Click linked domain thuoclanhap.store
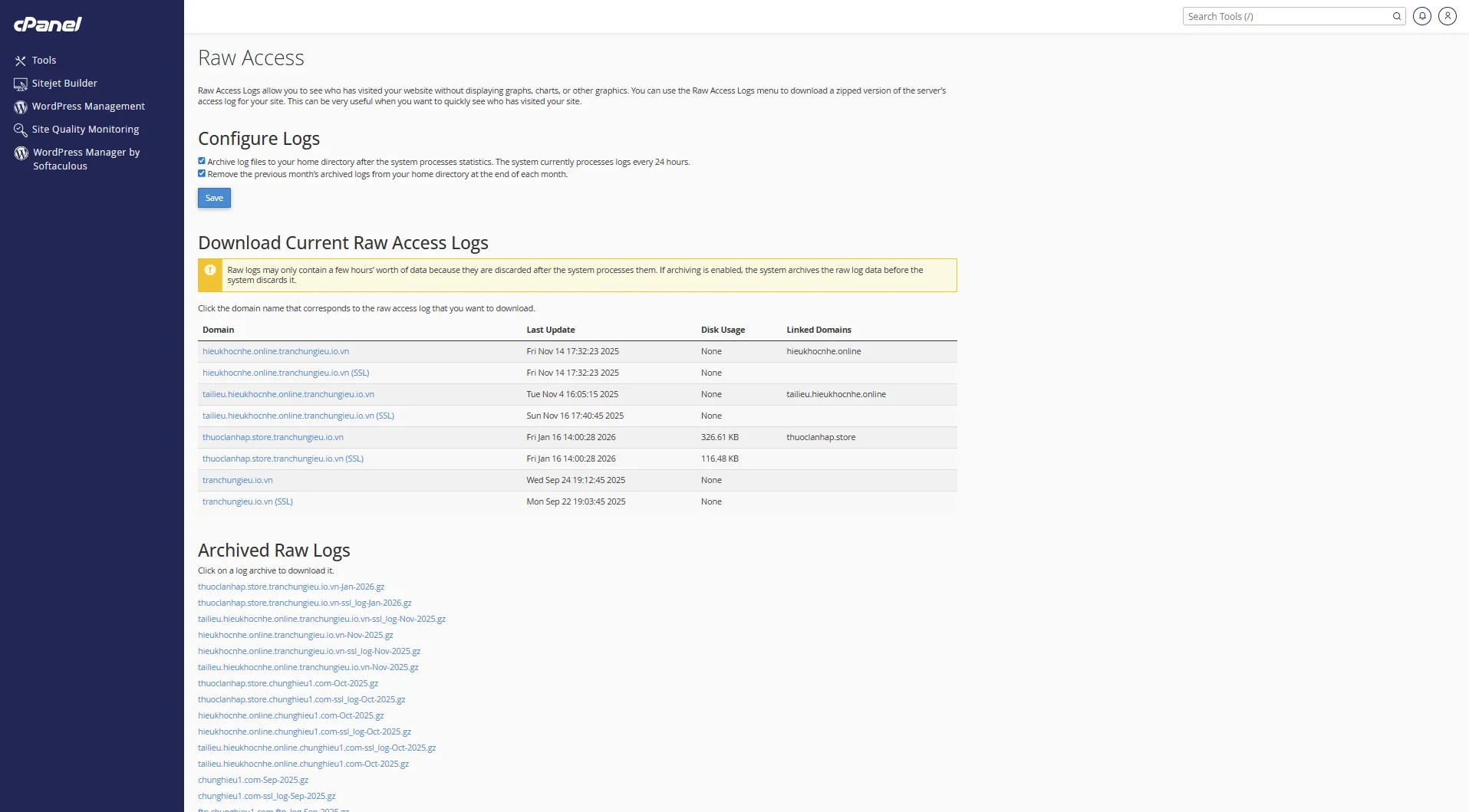 pos(821,437)
